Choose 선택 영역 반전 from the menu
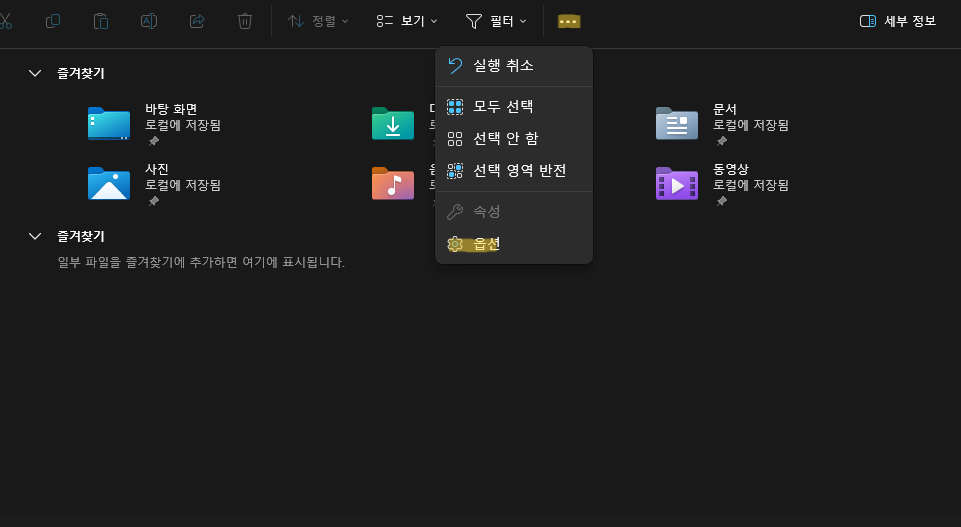 click(514, 170)
